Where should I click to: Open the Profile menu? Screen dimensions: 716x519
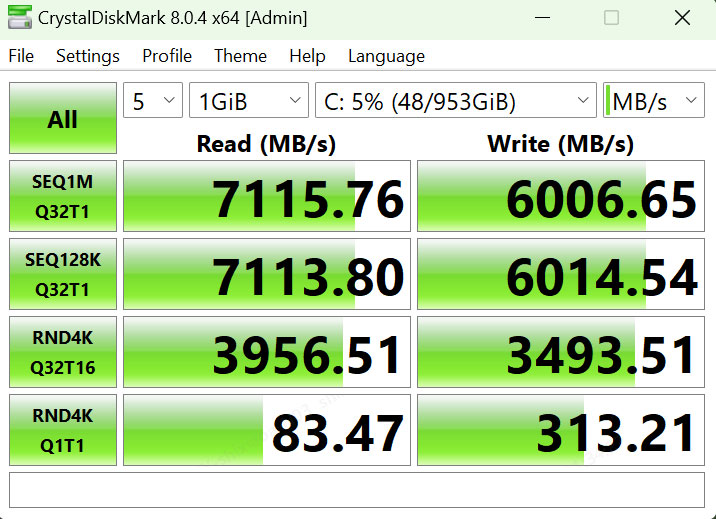166,56
